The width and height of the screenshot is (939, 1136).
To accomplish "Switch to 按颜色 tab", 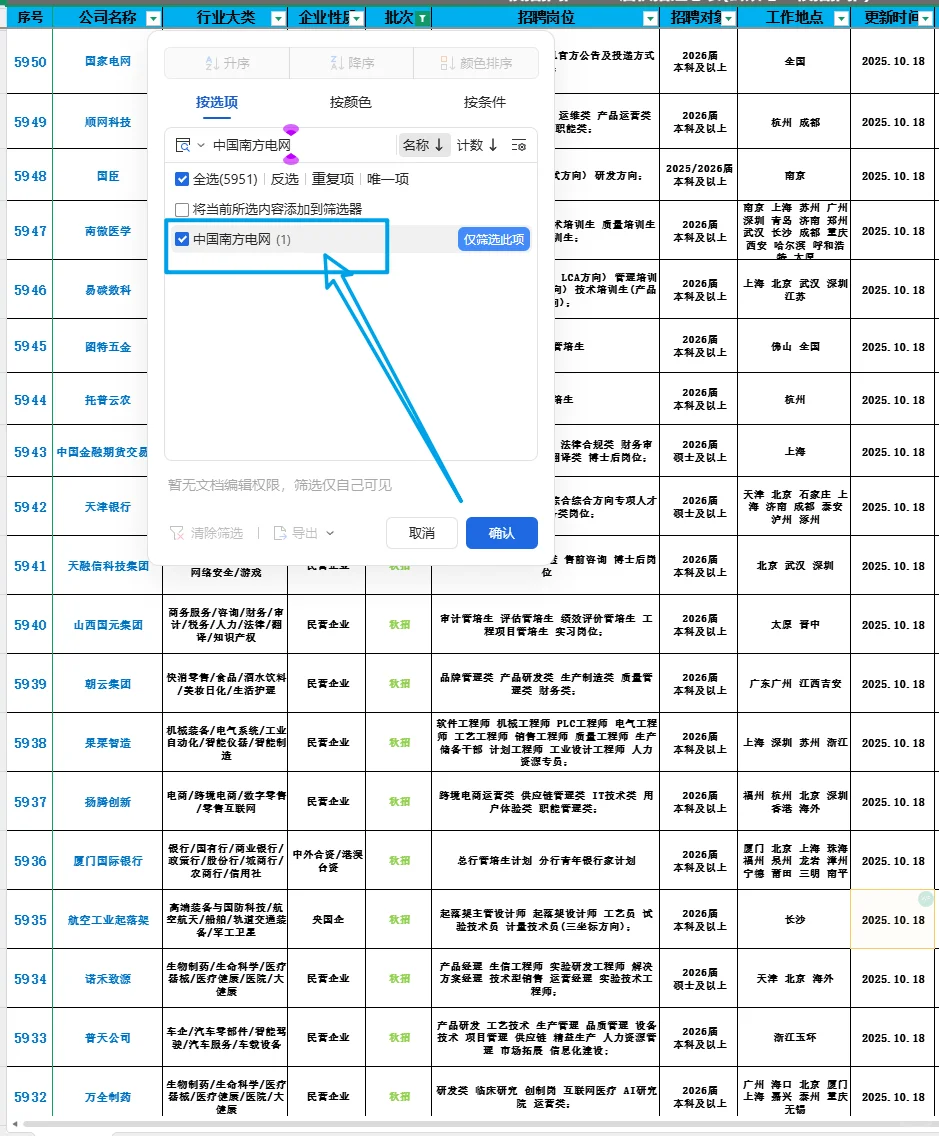I will [x=351, y=102].
